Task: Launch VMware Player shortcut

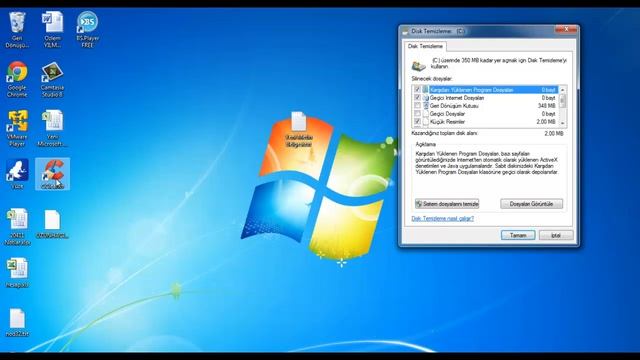Action: (17, 128)
